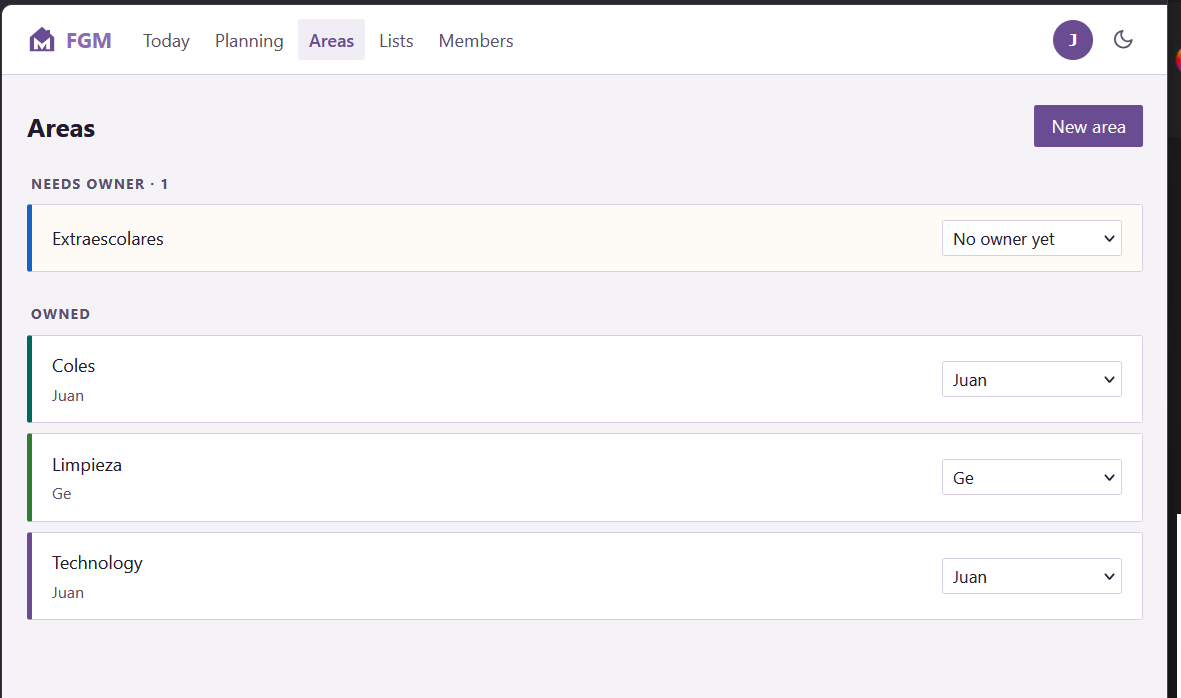Screen dimensions: 1181x698
Task: Select the Areas tab
Action: (331, 41)
